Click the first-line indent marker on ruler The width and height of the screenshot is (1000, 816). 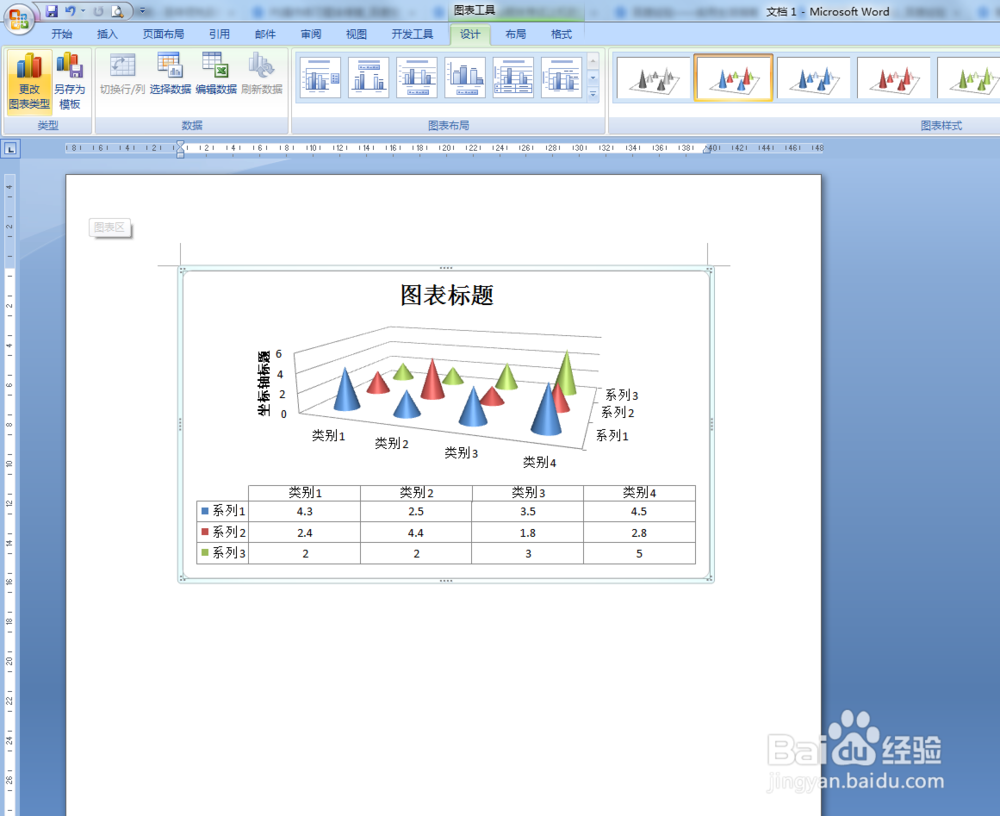click(x=180, y=144)
